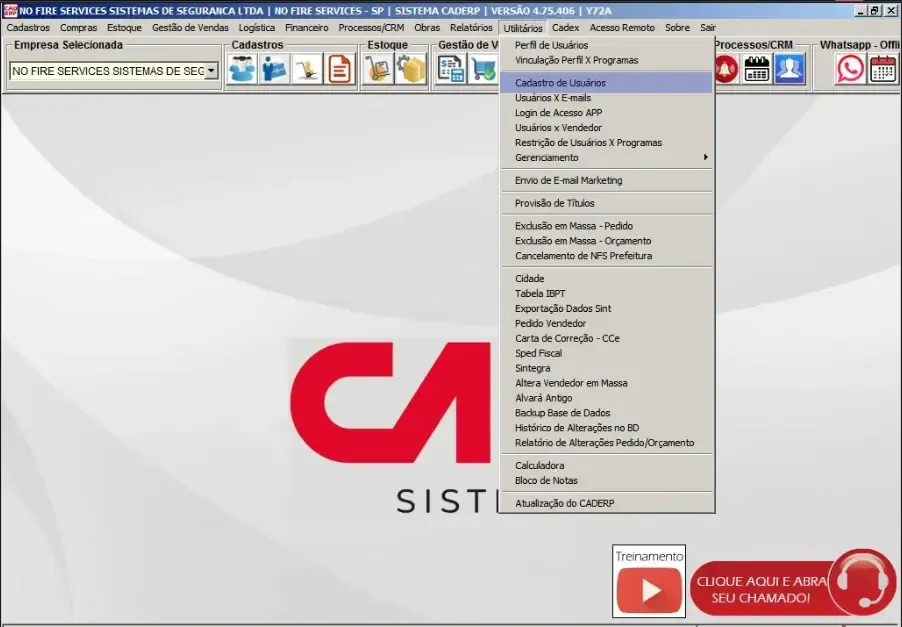Open the customers icon in Cadastros toolbar
The width and height of the screenshot is (902, 627).
pyautogui.click(x=242, y=70)
